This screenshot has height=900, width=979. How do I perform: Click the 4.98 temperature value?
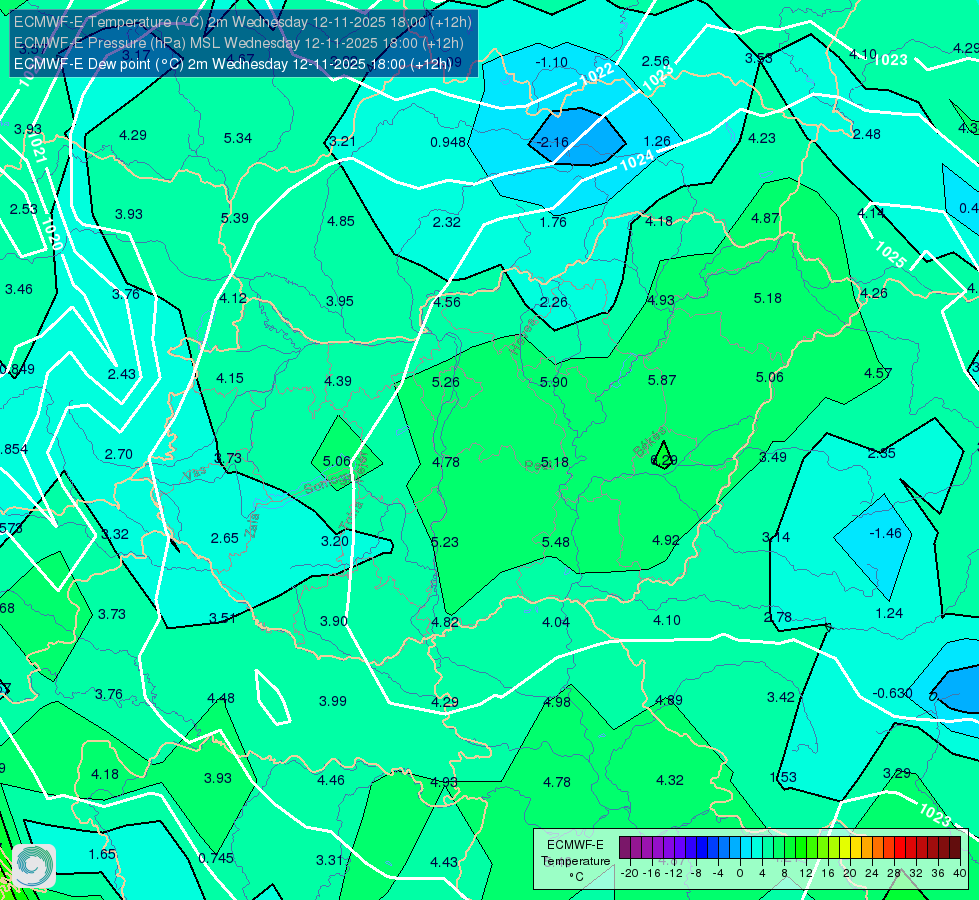(x=557, y=702)
